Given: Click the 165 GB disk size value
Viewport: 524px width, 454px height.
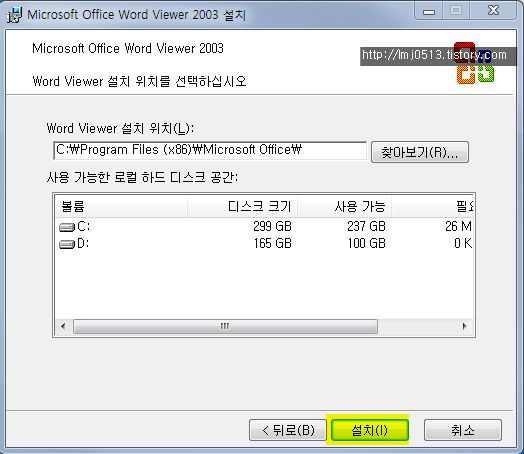Looking at the screenshot, I should [x=272, y=244].
